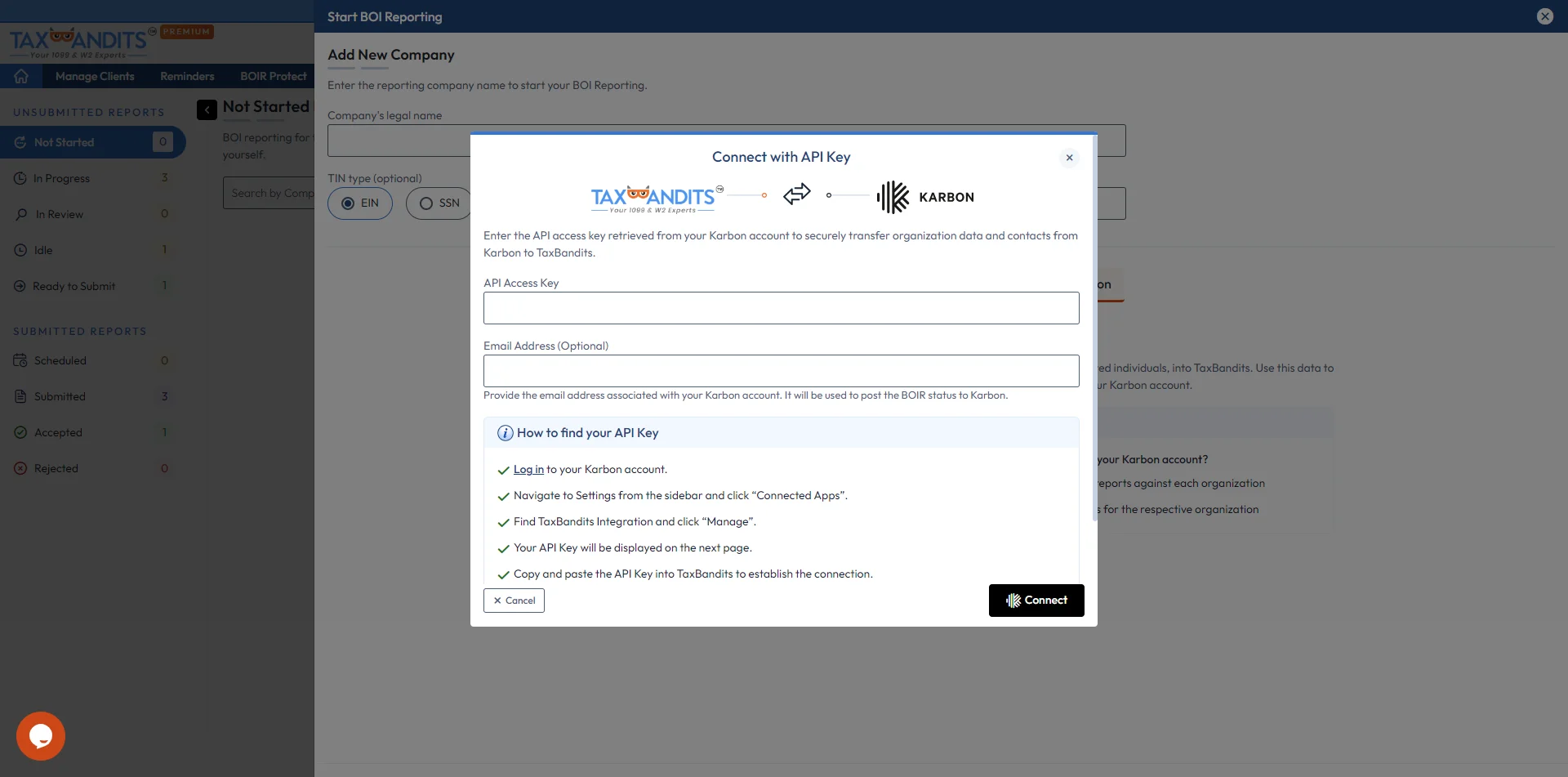The width and height of the screenshot is (1568, 777).
Task: Open Submitted reports list
Action: pos(92,396)
